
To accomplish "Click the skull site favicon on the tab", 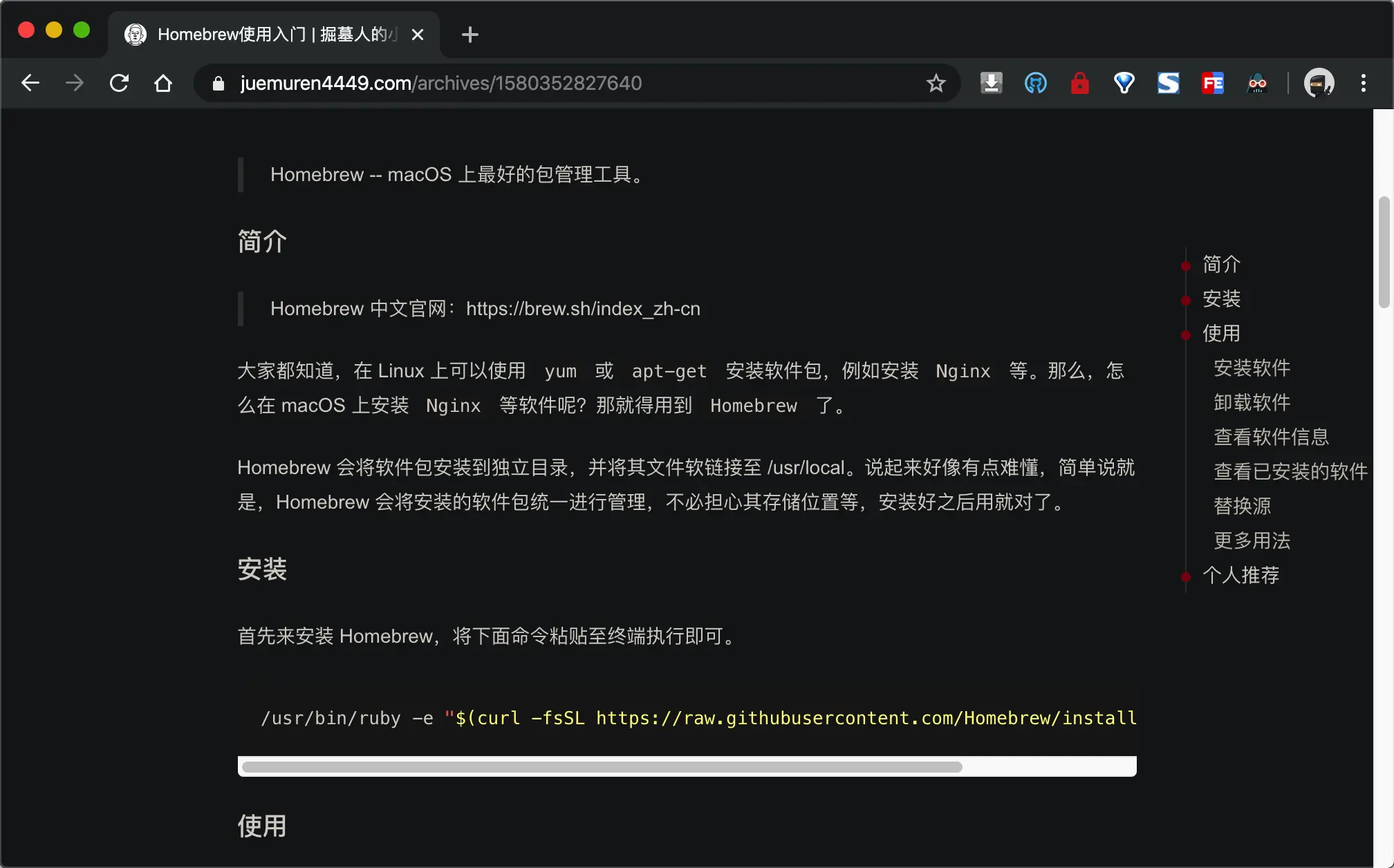I will tap(135, 34).
